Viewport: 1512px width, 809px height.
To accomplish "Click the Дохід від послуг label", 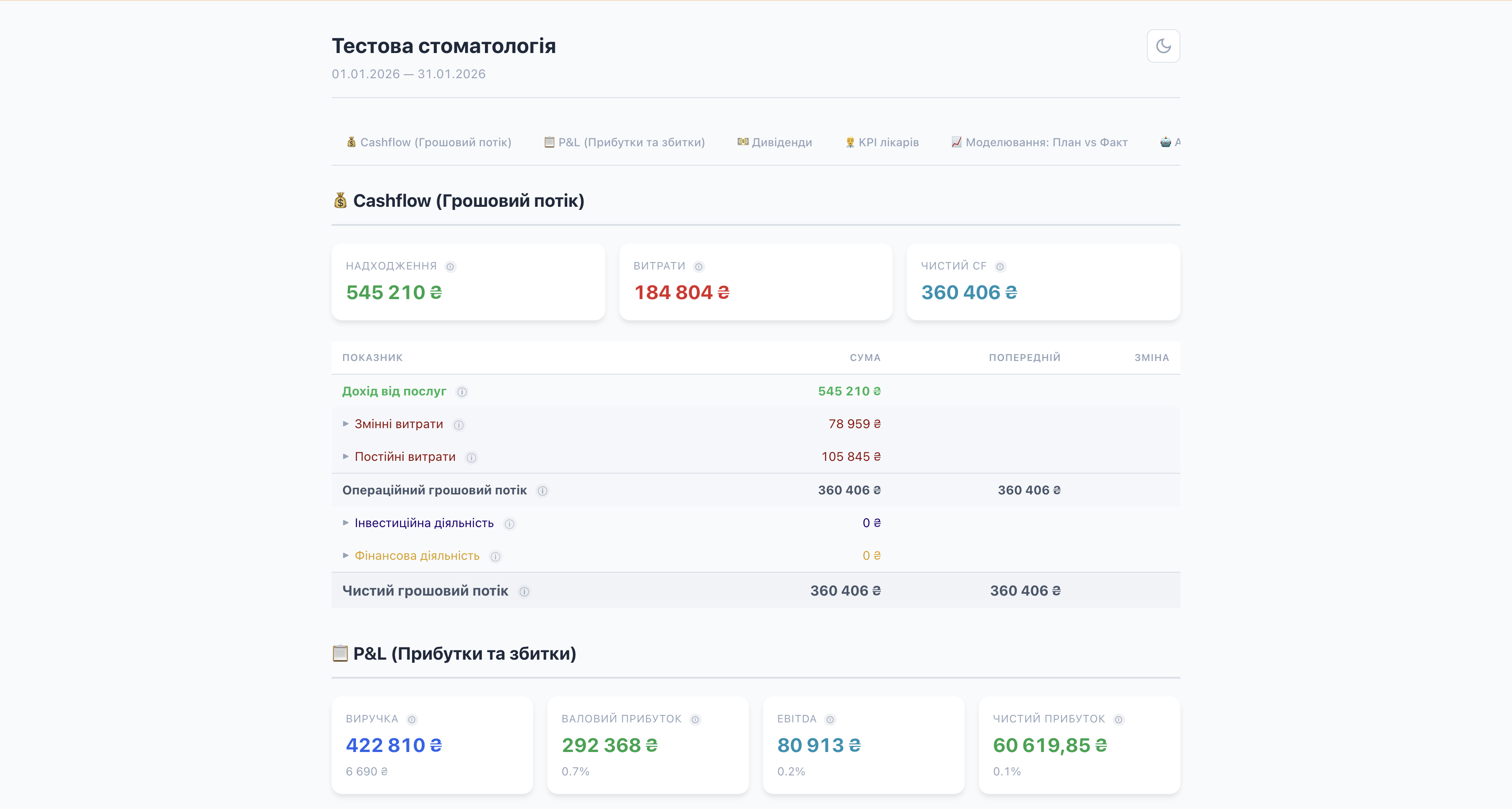I will click(394, 391).
